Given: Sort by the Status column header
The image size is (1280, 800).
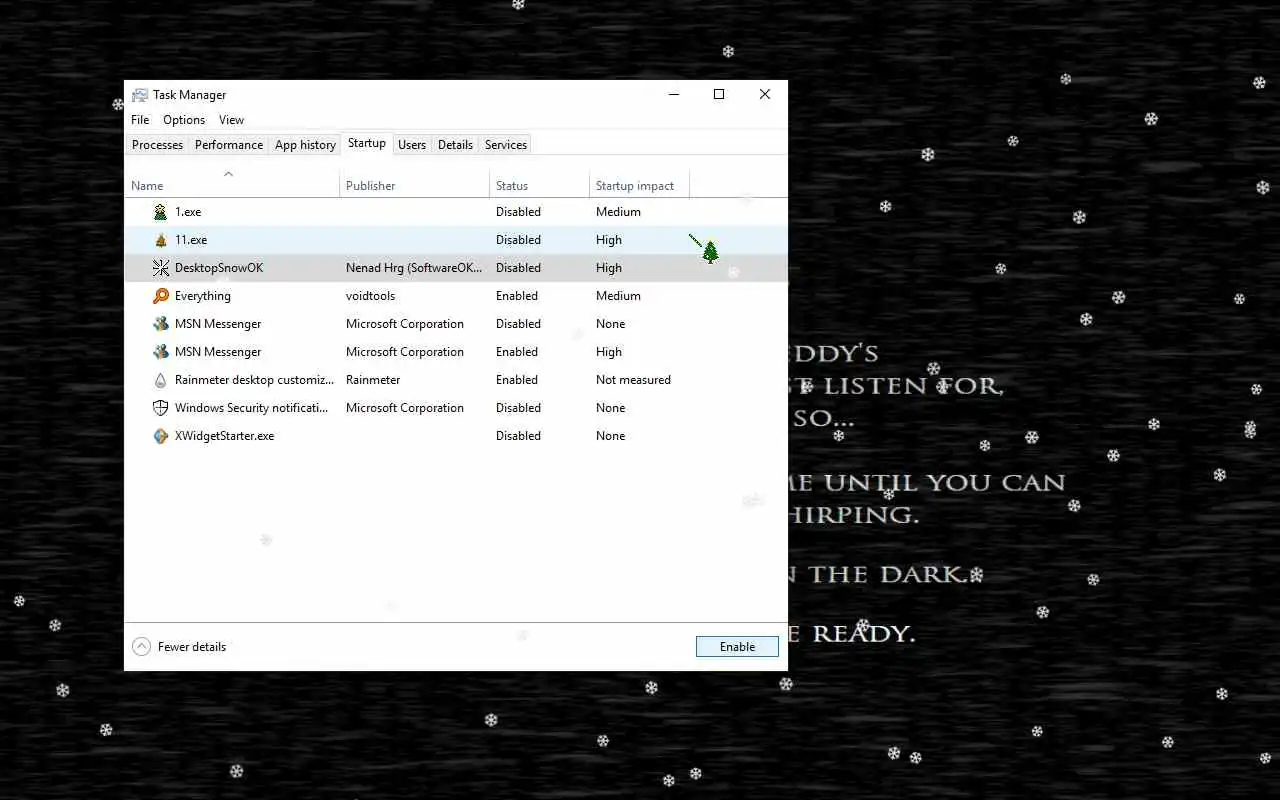Looking at the screenshot, I should pyautogui.click(x=540, y=186).
